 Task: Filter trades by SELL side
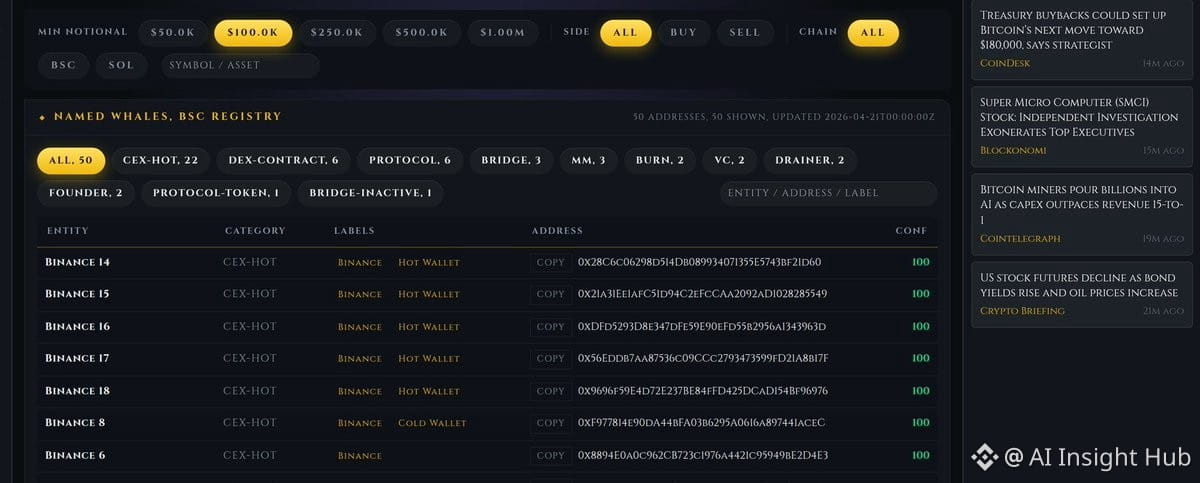click(745, 32)
